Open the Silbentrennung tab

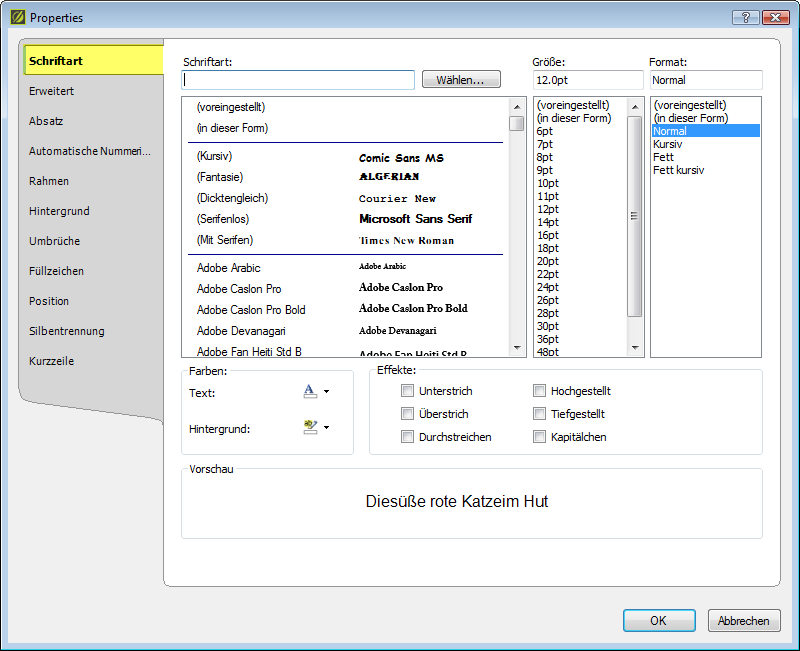[x=67, y=331]
